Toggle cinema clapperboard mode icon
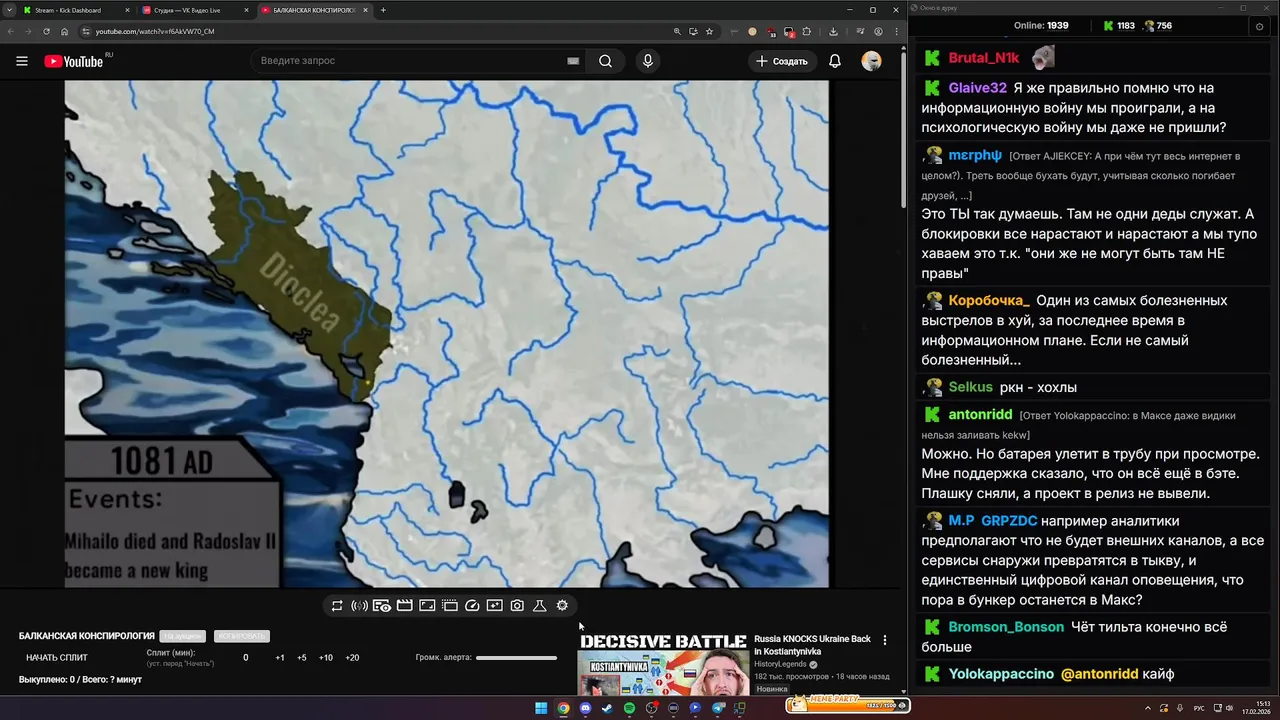The width and height of the screenshot is (1280, 720). (x=404, y=605)
